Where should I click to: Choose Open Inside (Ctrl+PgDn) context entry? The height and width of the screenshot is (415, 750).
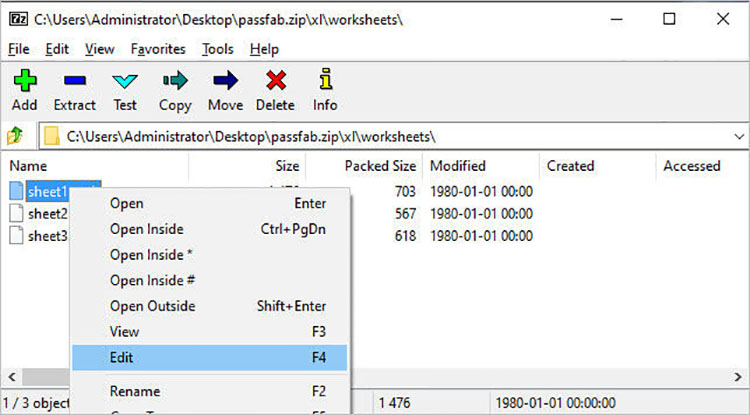coord(210,229)
